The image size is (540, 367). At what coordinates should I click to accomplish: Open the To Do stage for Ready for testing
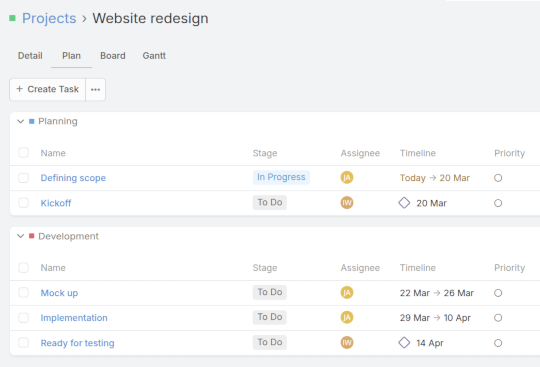click(x=270, y=342)
